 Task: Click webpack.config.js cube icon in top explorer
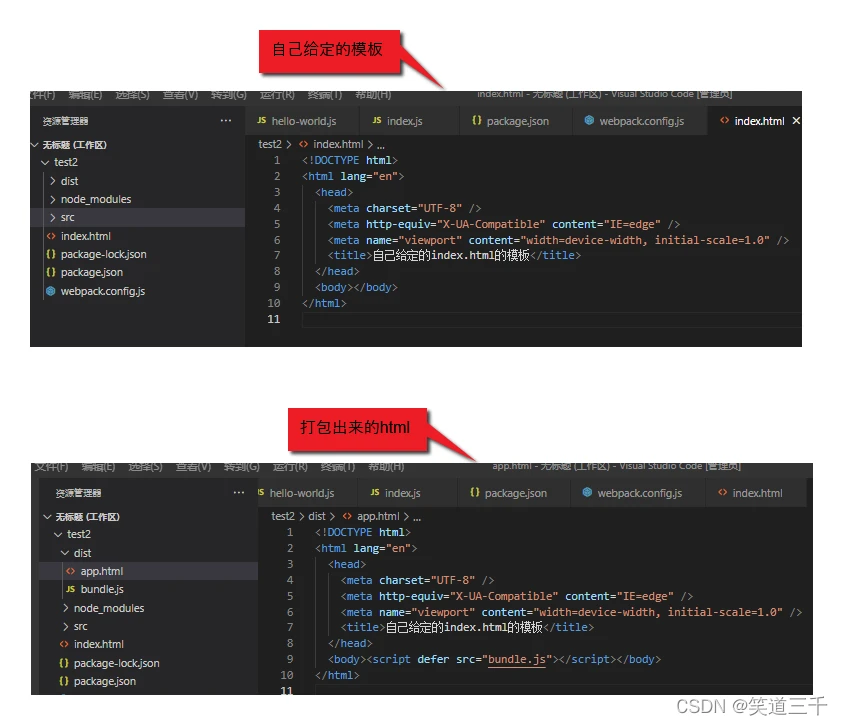click(x=51, y=291)
